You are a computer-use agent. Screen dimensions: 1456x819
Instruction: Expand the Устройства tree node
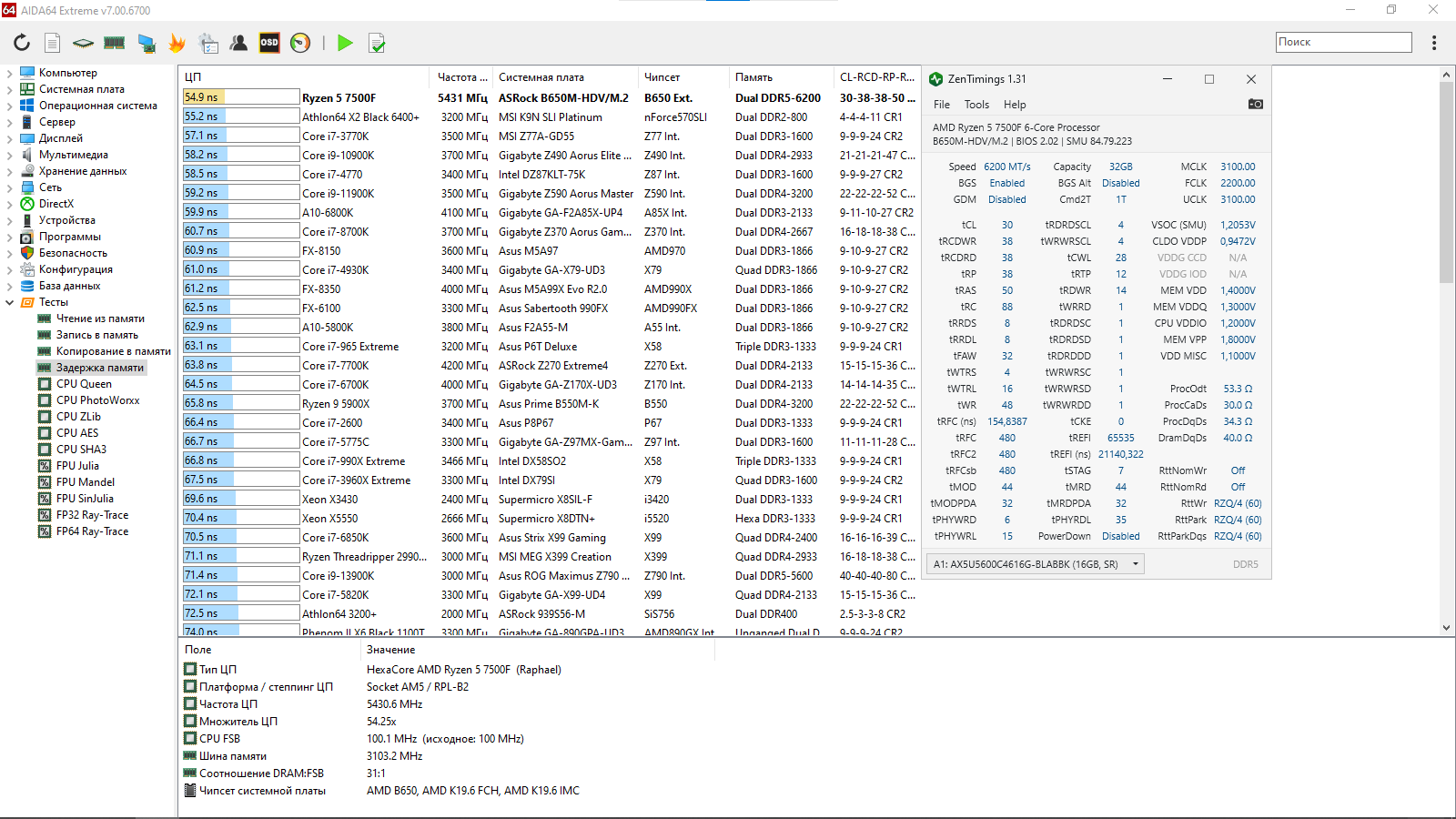tap(9, 220)
